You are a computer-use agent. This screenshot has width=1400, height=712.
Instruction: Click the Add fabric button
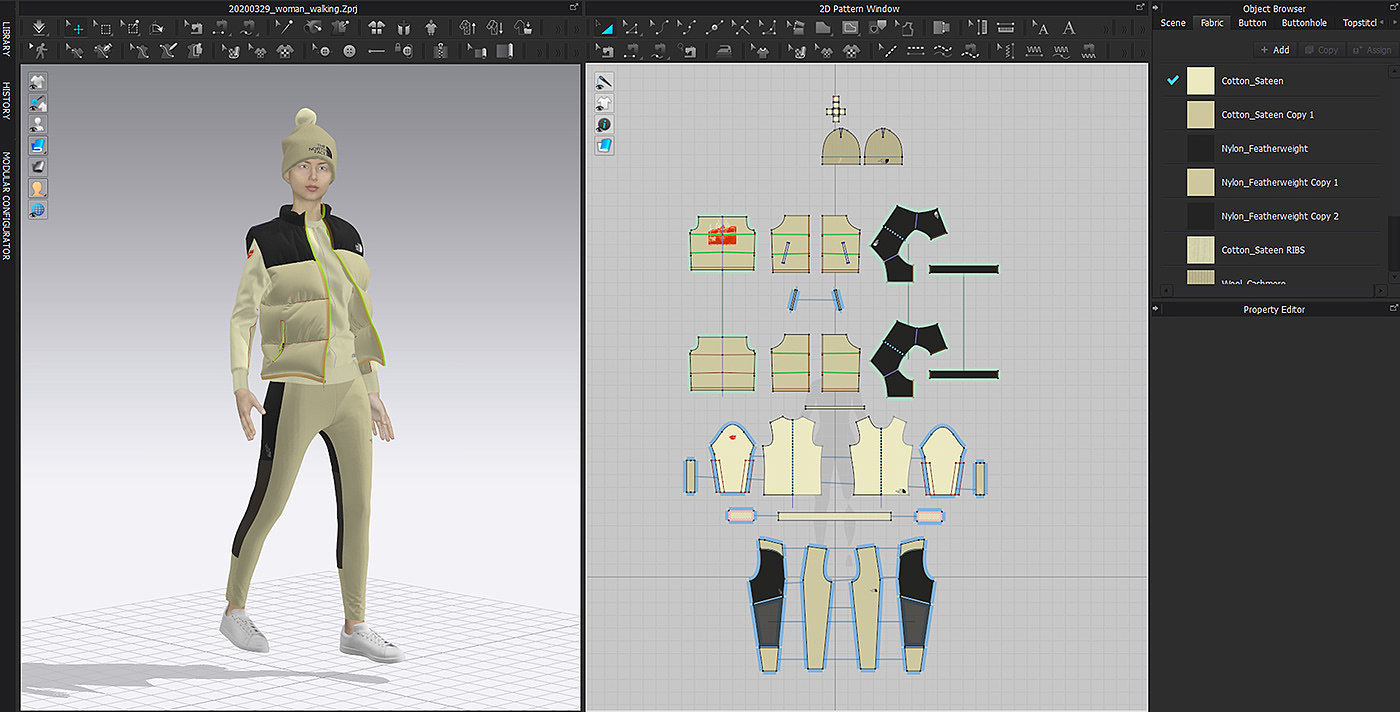pyautogui.click(x=1275, y=49)
